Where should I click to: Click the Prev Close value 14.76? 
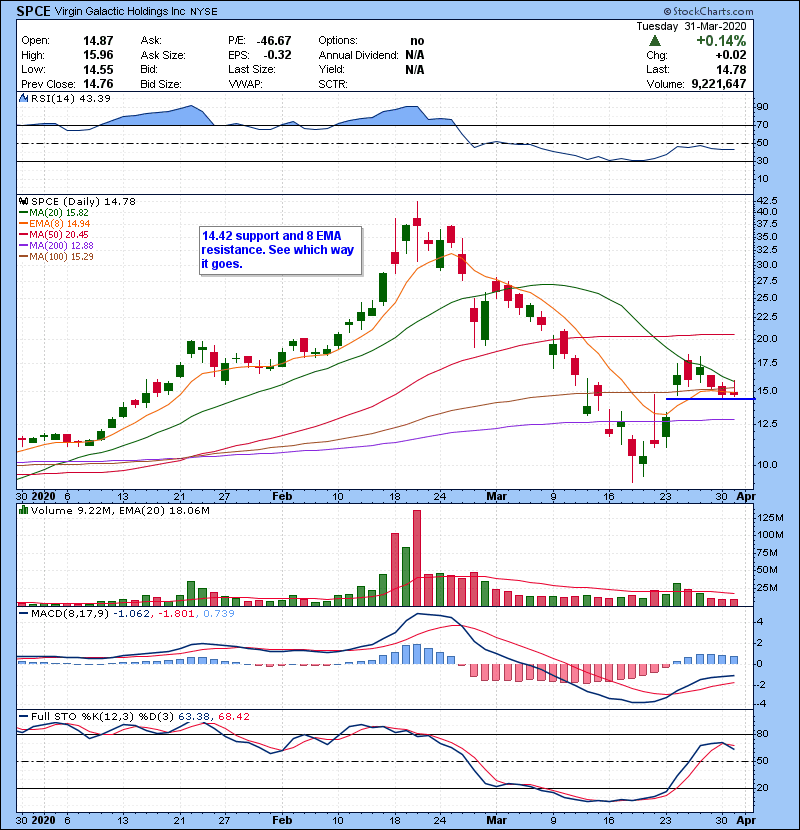(x=98, y=84)
